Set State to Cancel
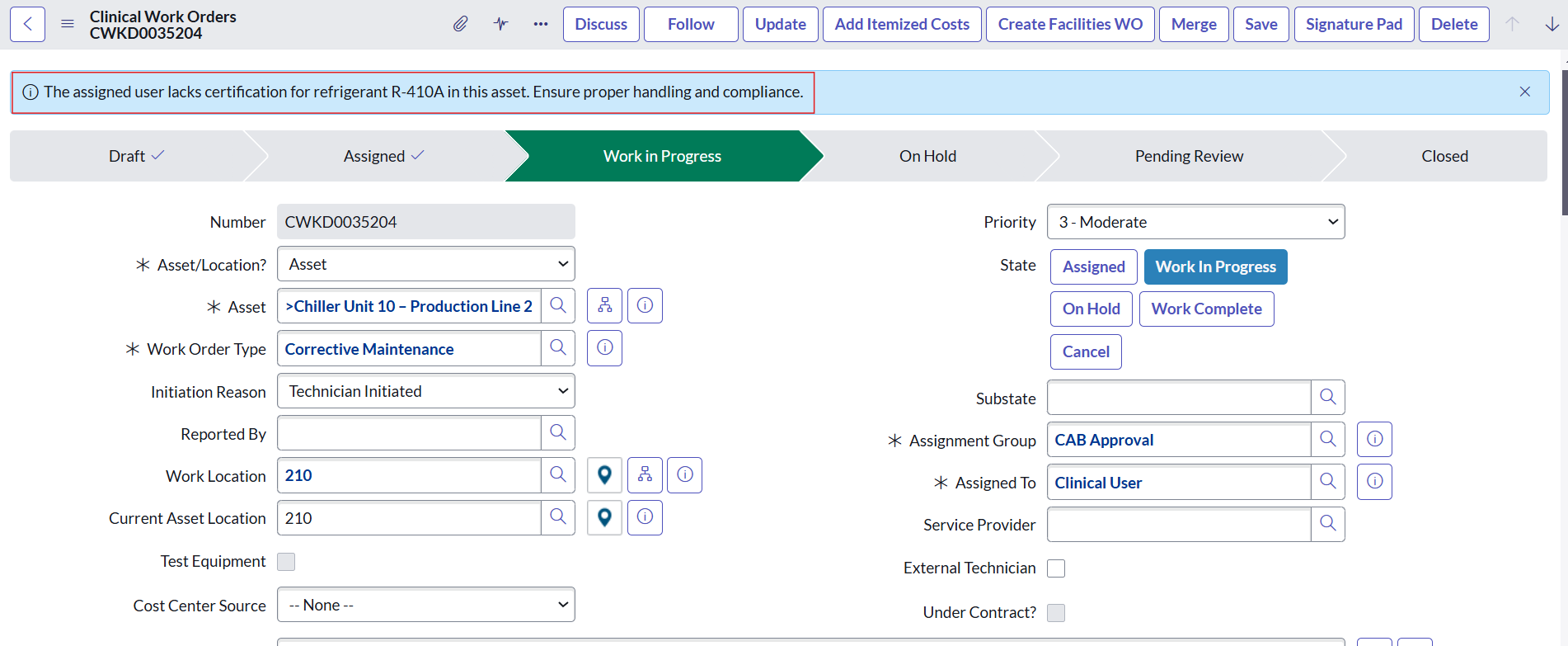Screen dimensions: 1568x646 1086,351
